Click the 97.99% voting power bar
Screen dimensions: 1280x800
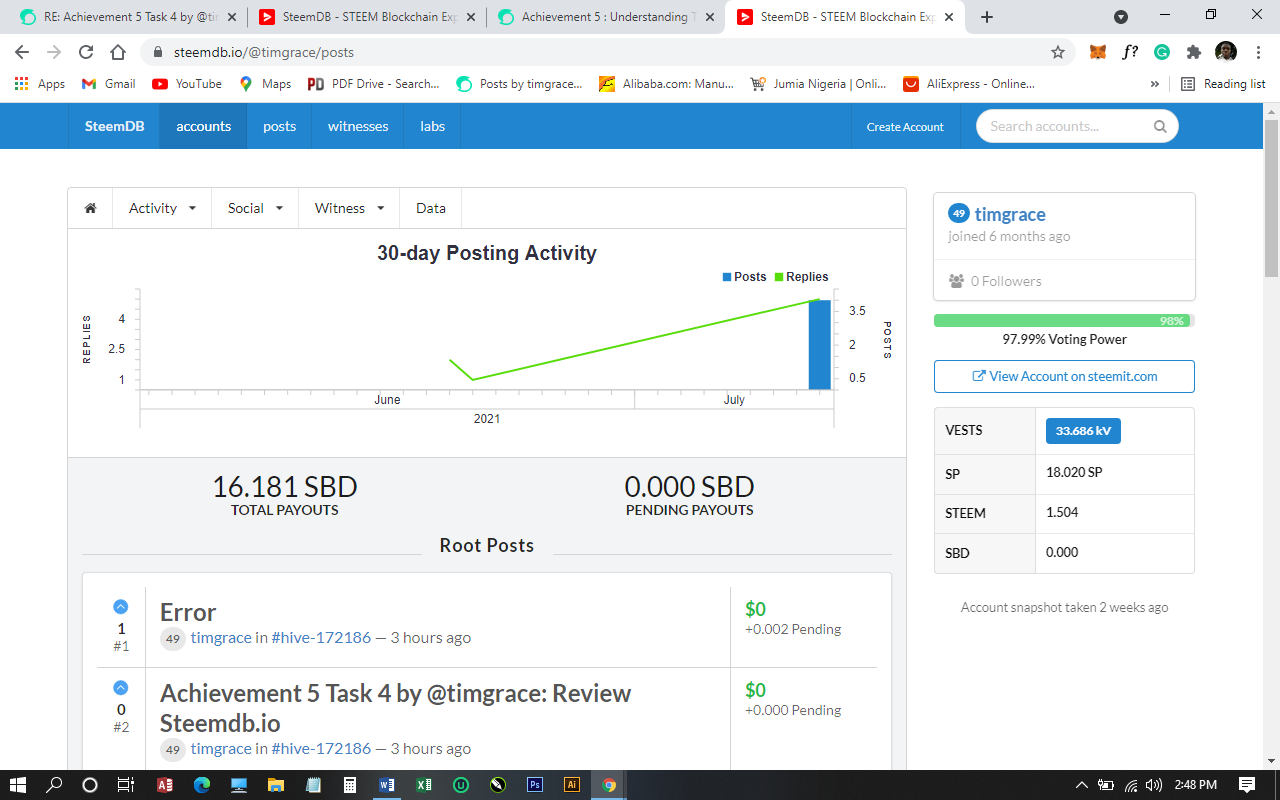click(x=1064, y=321)
